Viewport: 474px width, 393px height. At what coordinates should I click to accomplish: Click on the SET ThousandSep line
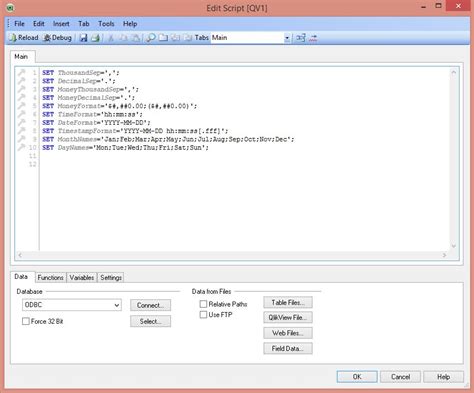(81, 72)
